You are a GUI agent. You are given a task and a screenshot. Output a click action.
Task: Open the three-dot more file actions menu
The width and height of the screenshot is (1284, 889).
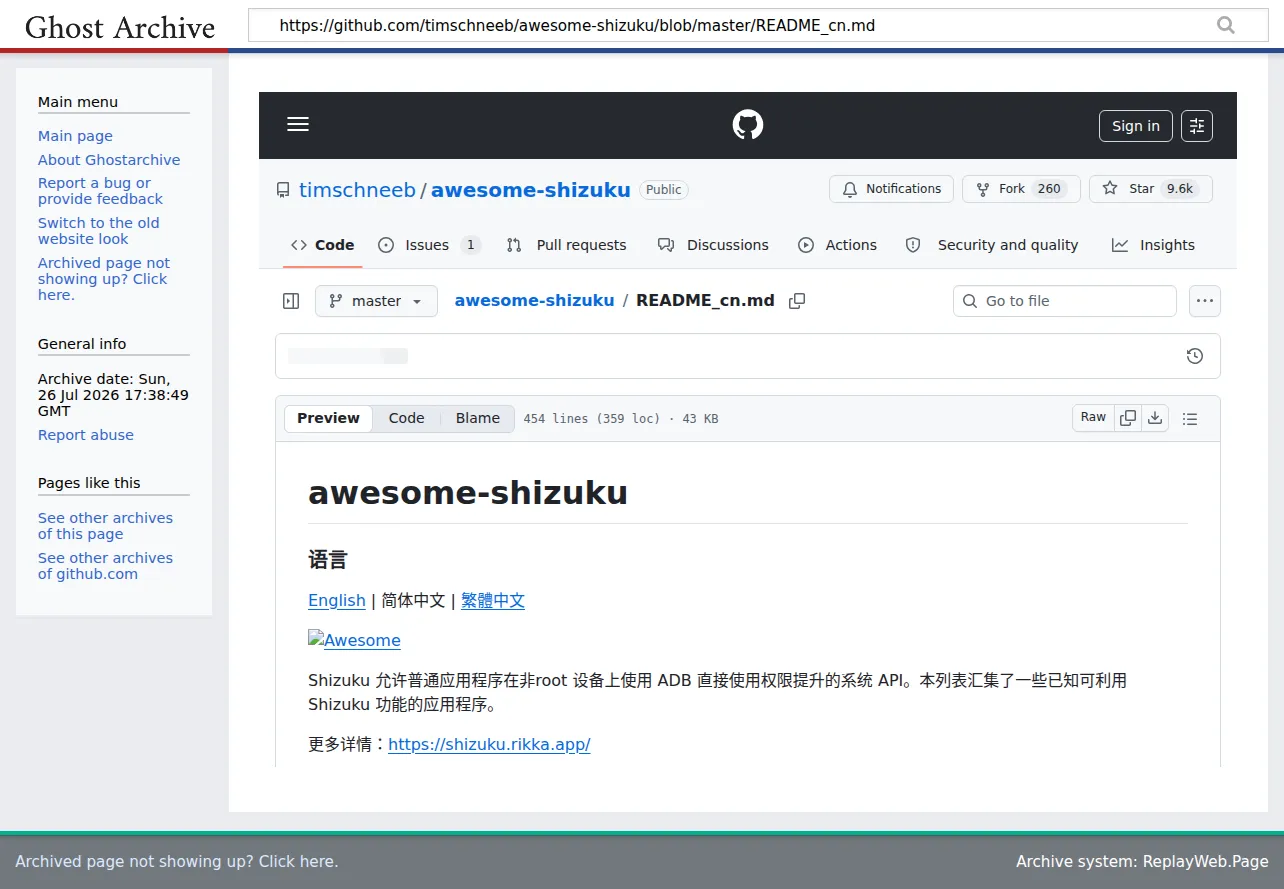[1205, 301]
